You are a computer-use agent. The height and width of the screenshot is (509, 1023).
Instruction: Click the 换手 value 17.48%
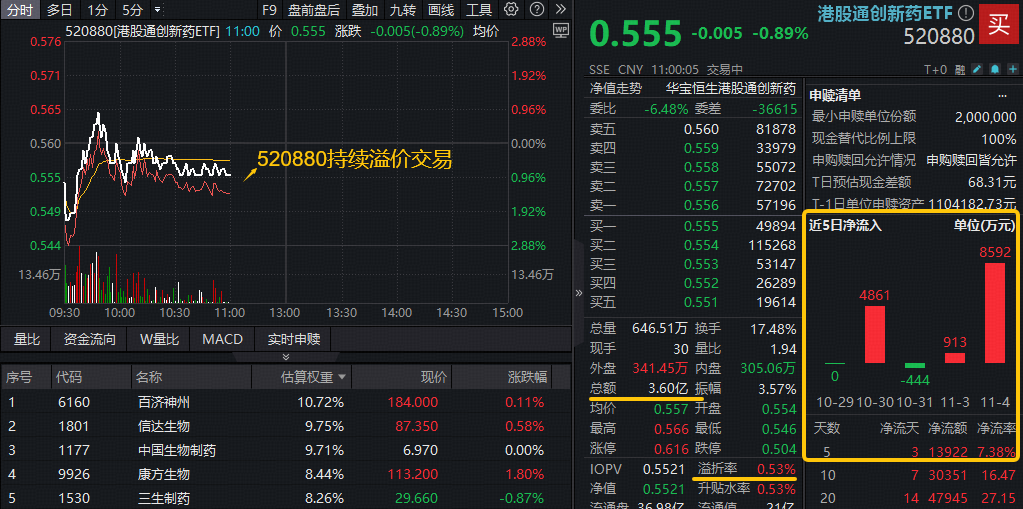pyautogui.click(x=774, y=329)
